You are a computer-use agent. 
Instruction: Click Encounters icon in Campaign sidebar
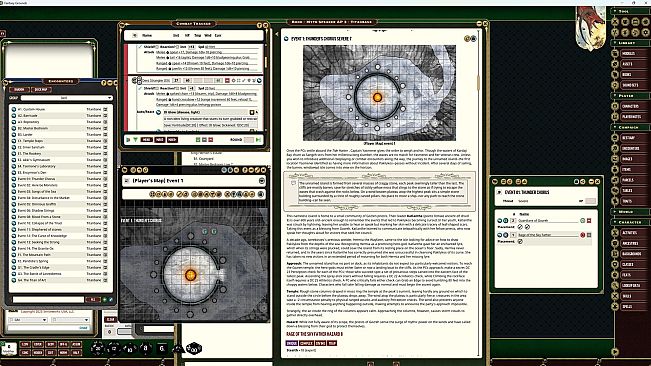(615, 148)
